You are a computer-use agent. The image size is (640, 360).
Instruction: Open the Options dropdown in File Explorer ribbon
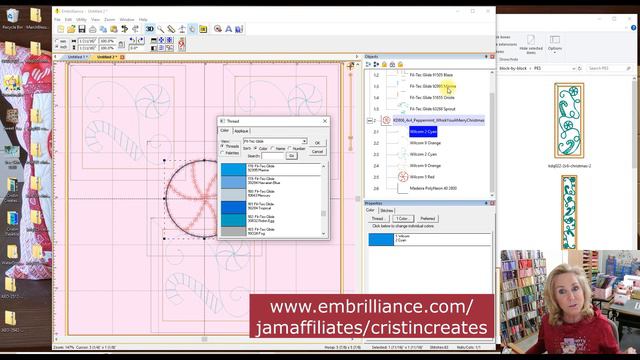pos(555,43)
